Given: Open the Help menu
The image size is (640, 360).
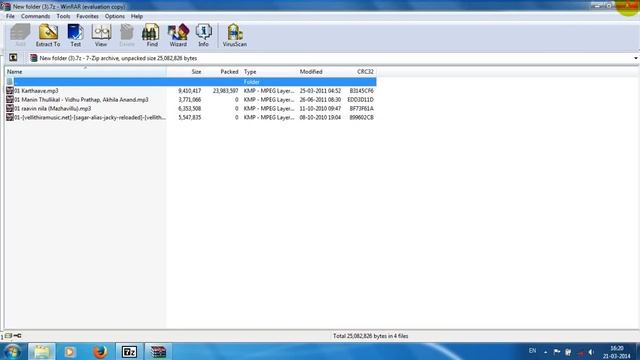Looking at the screenshot, I should (x=137, y=16).
